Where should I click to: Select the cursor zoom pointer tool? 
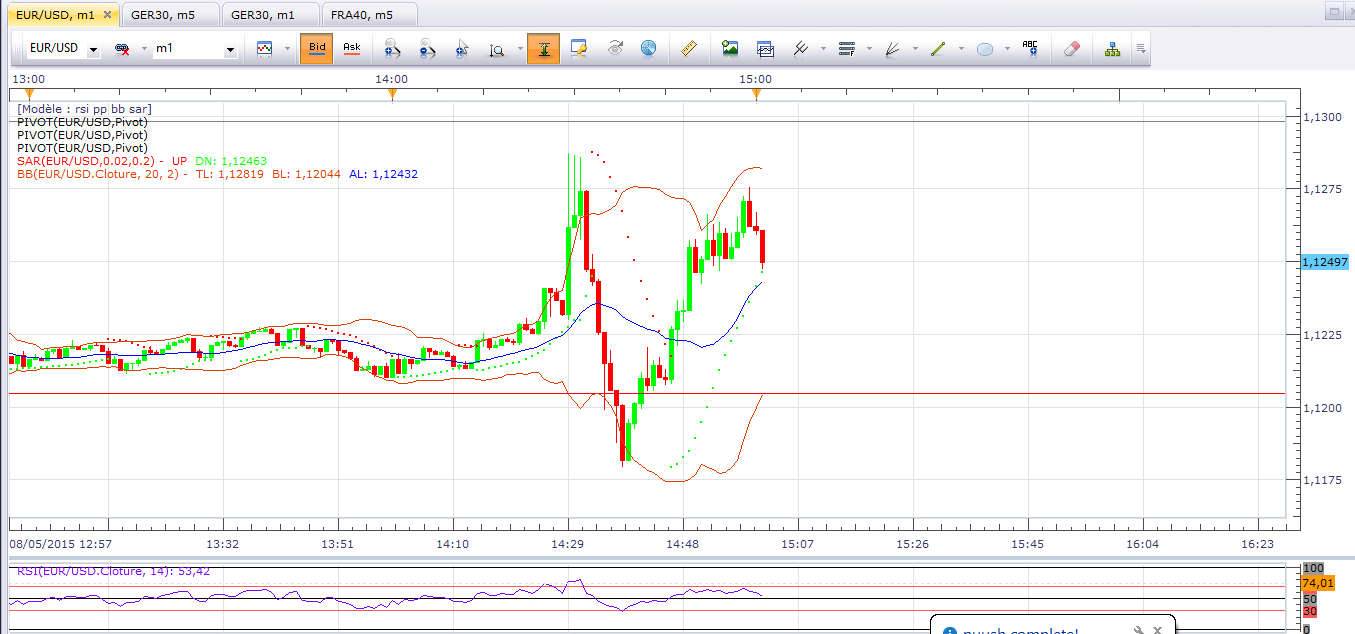click(462, 48)
